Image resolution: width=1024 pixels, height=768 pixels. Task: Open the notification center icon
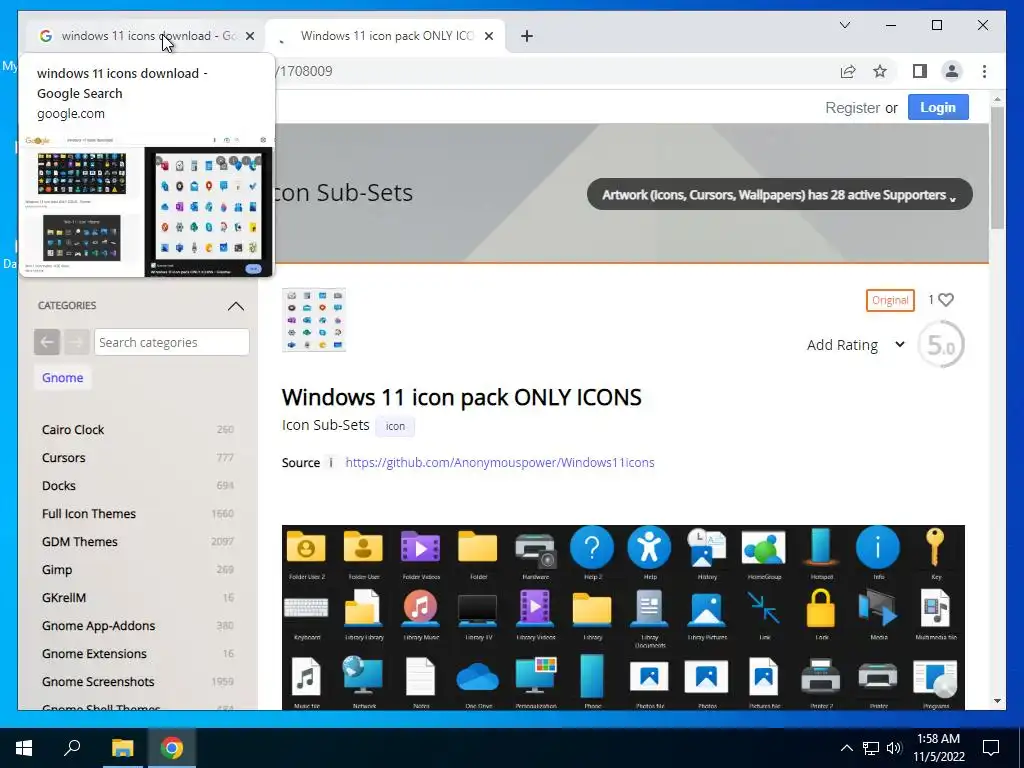(991, 748)
